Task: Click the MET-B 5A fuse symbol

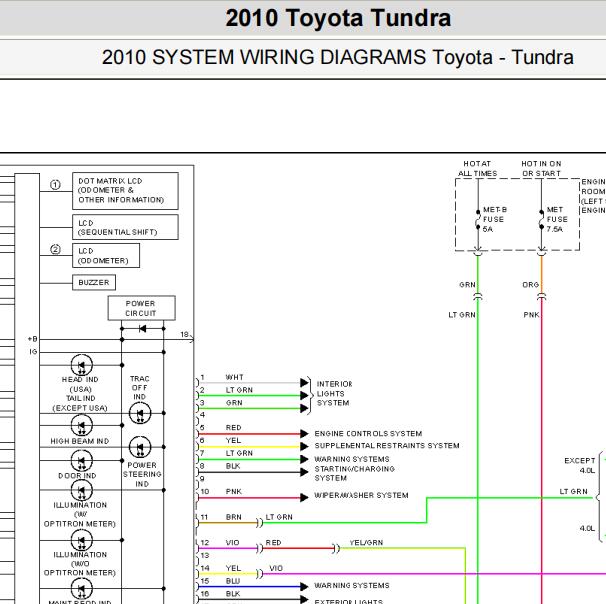Action: [478, 219]
